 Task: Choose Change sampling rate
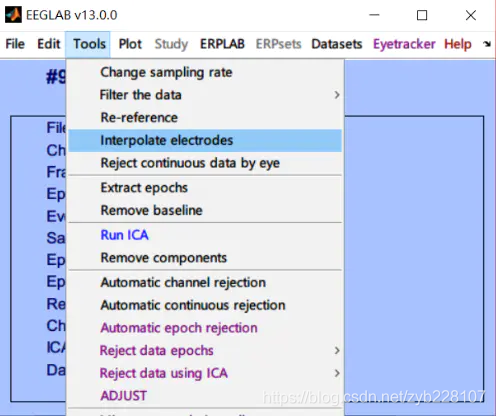point(205,72)
